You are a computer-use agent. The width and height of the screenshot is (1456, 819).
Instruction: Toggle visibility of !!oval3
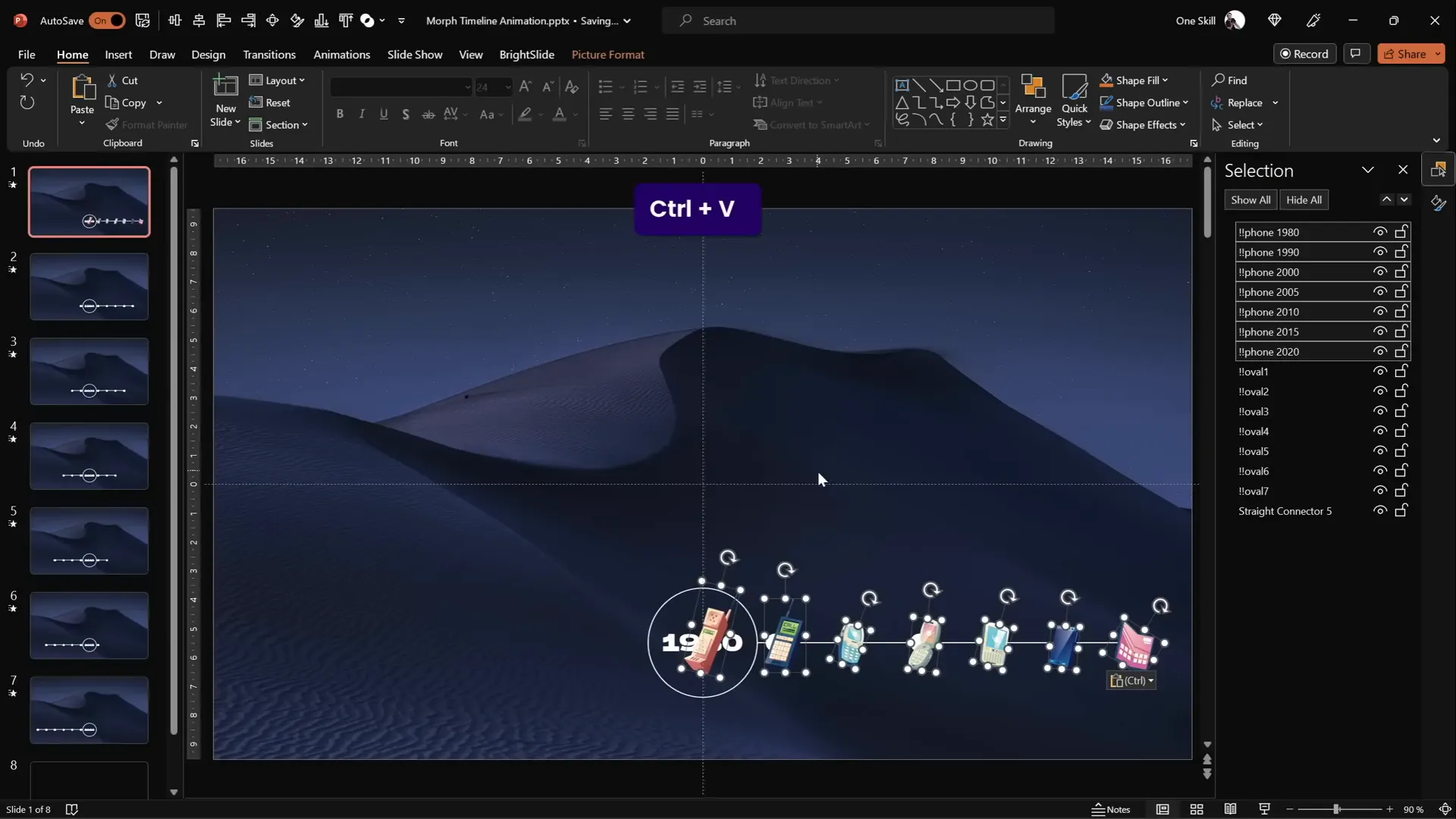pos(1379,411)
